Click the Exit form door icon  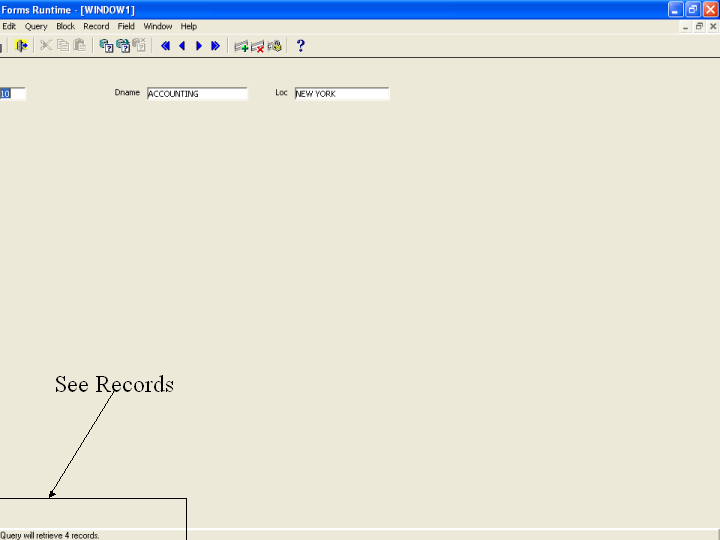[21, 45]
